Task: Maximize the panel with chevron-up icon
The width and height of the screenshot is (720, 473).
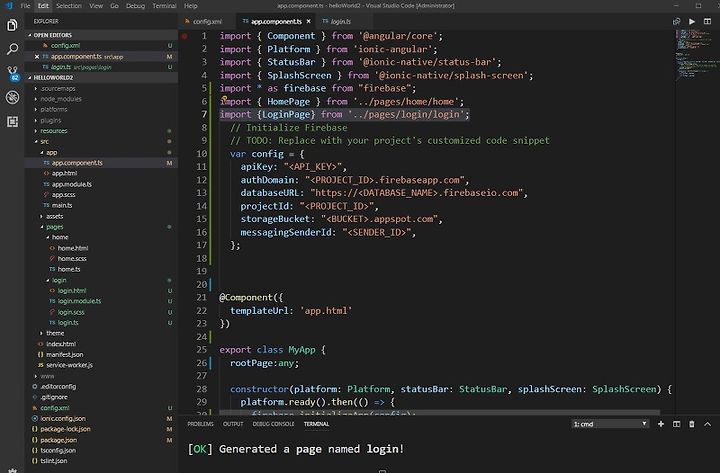Action: point(707,424)
